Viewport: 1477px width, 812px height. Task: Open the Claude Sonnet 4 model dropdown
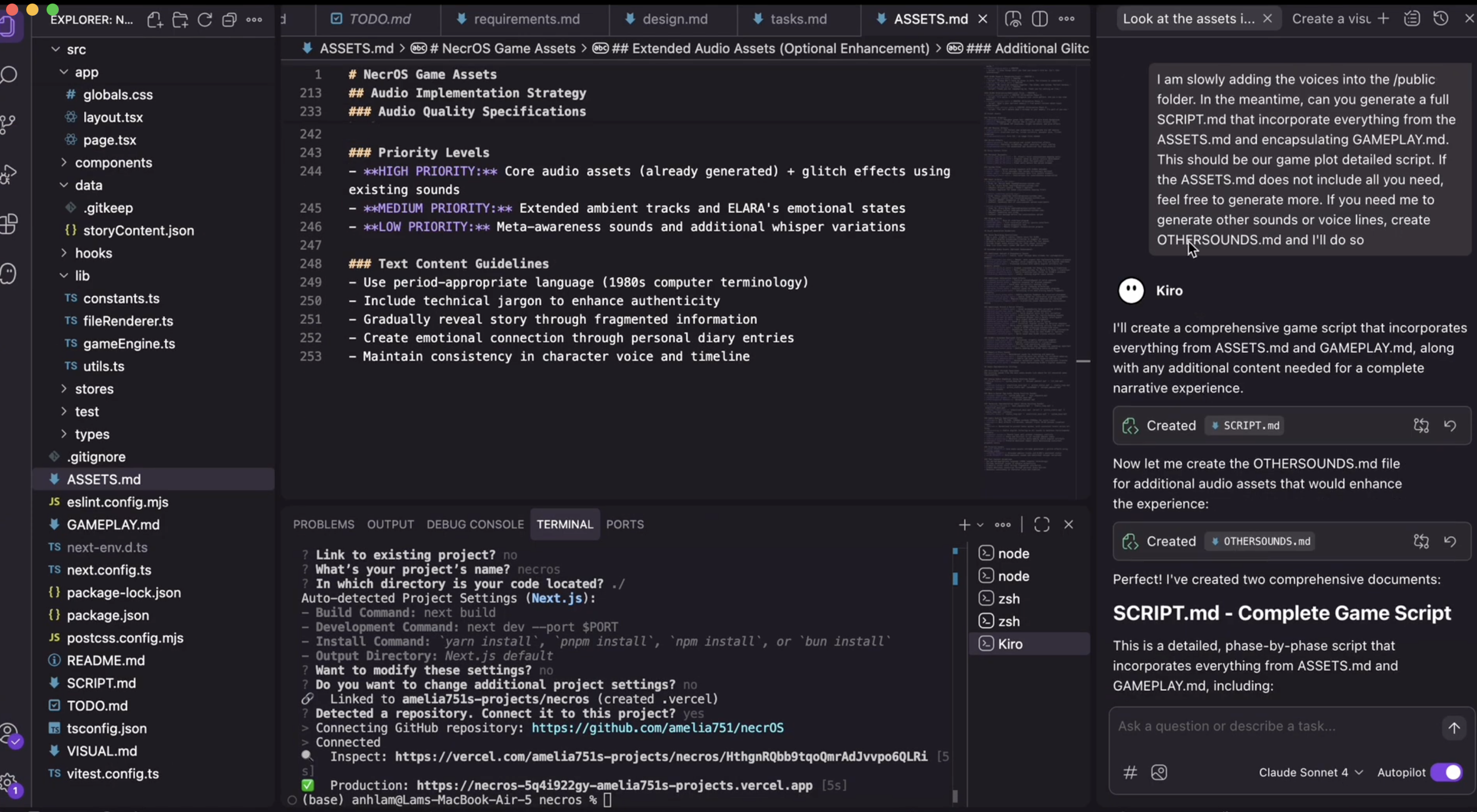(x=1310, y=773)
